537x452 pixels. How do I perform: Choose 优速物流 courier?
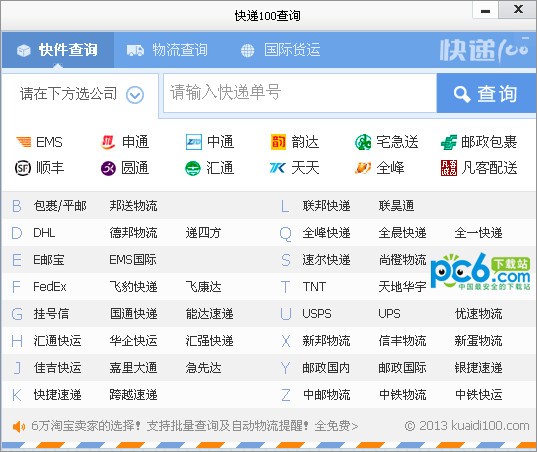point(478,314)
